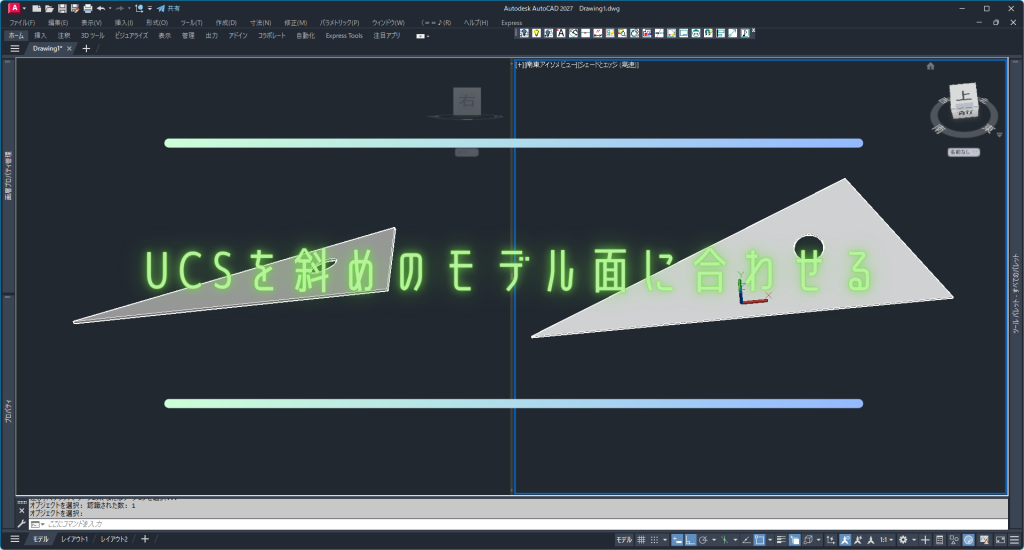Click the Home icon above the ViewCube
This screenshot has height=550, width=1024.
[930, 66]
